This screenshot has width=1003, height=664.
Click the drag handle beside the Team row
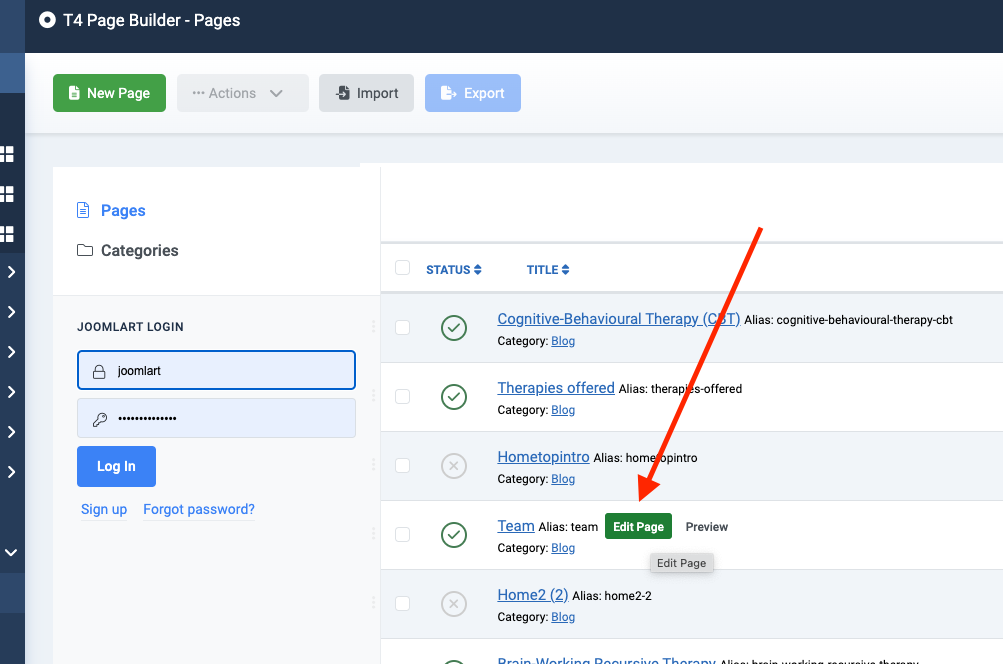374,534
